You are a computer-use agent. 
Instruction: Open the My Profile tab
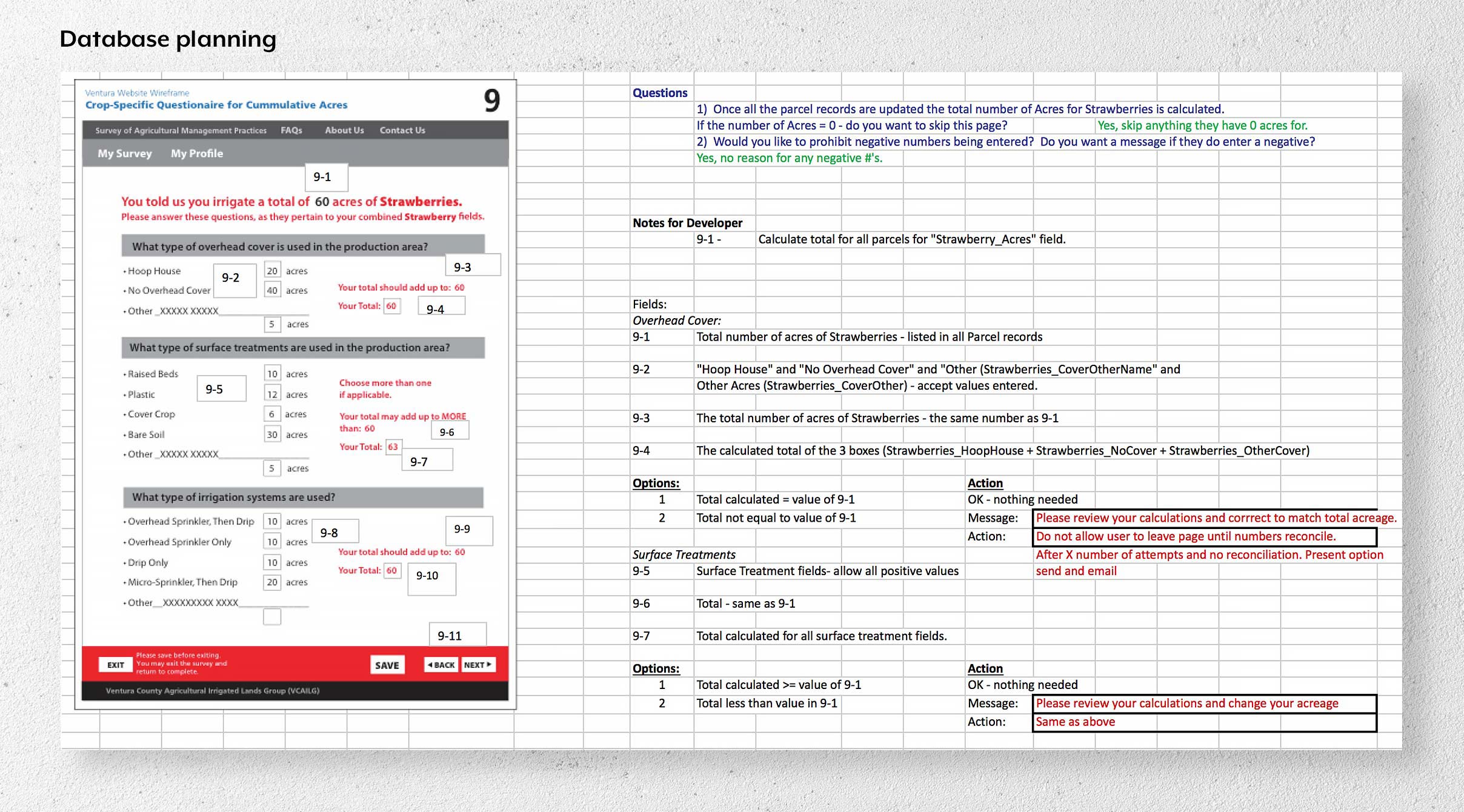[x=197, y=153]
